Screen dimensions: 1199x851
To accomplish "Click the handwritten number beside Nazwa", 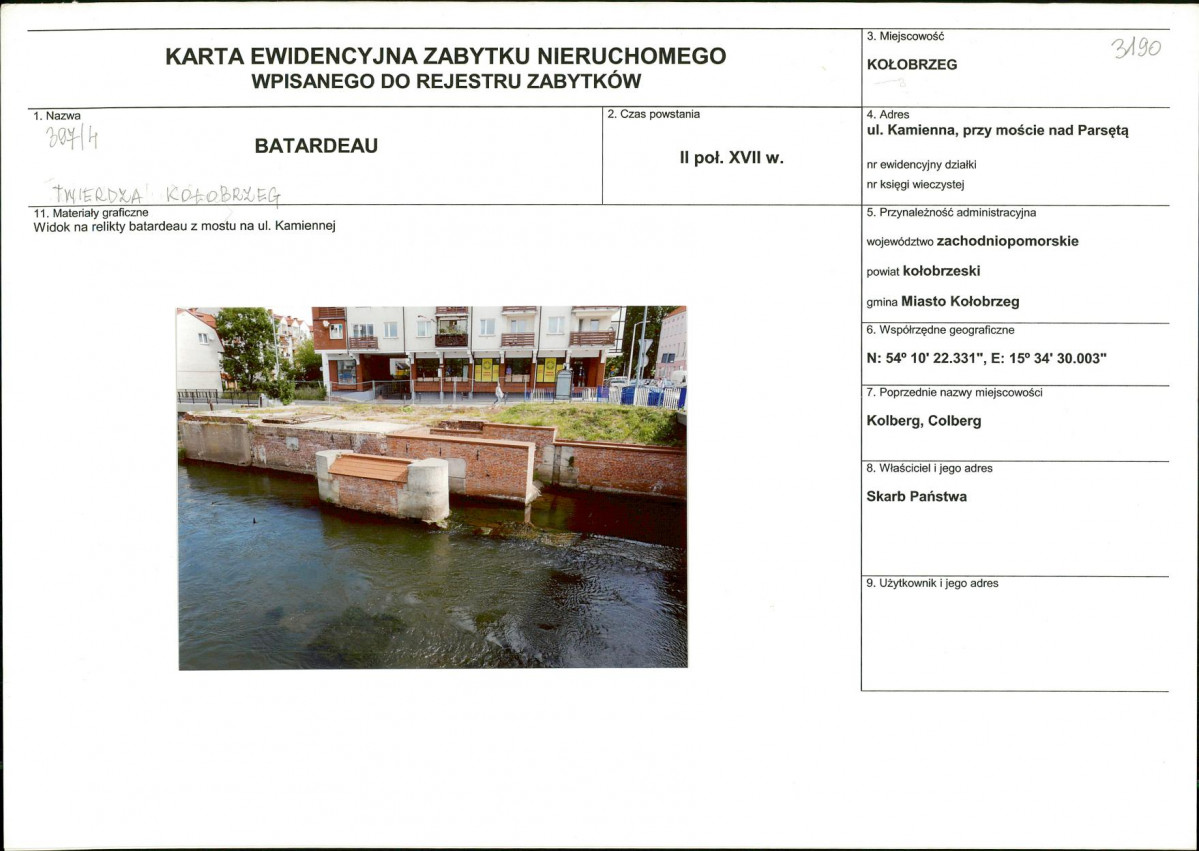I will 72,138.
